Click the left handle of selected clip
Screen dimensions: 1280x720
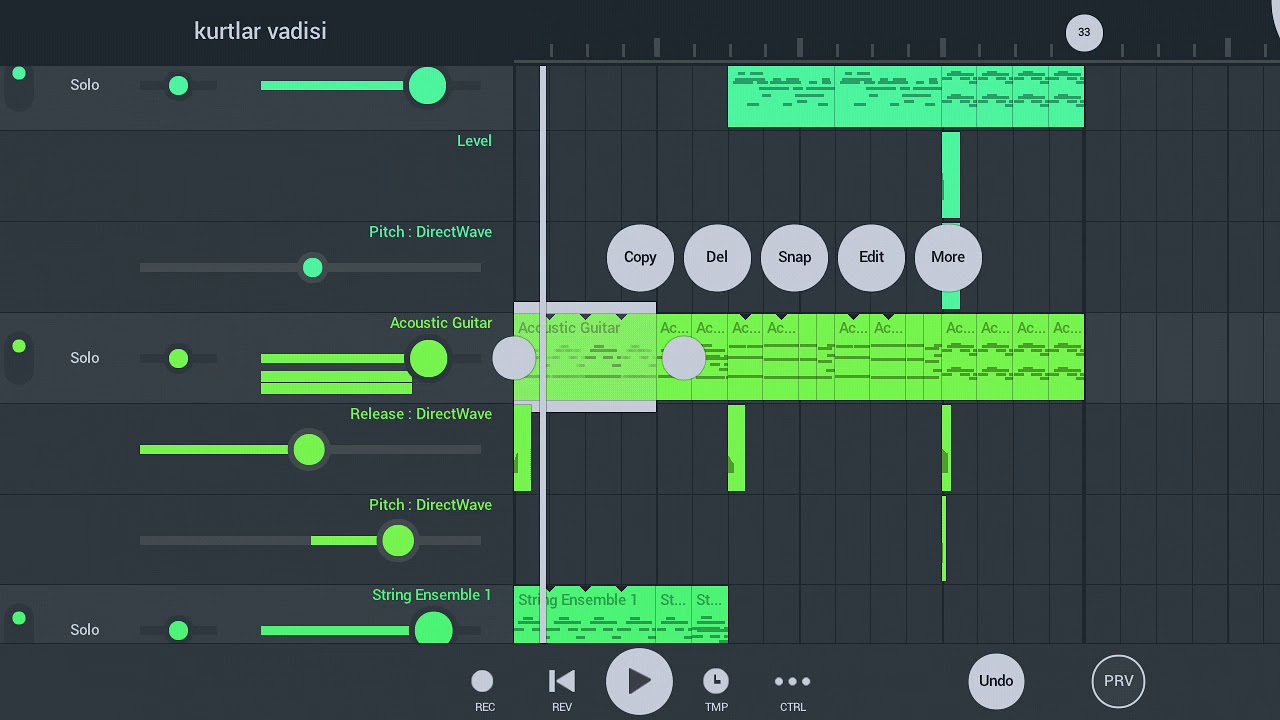(x=514, y=358)
